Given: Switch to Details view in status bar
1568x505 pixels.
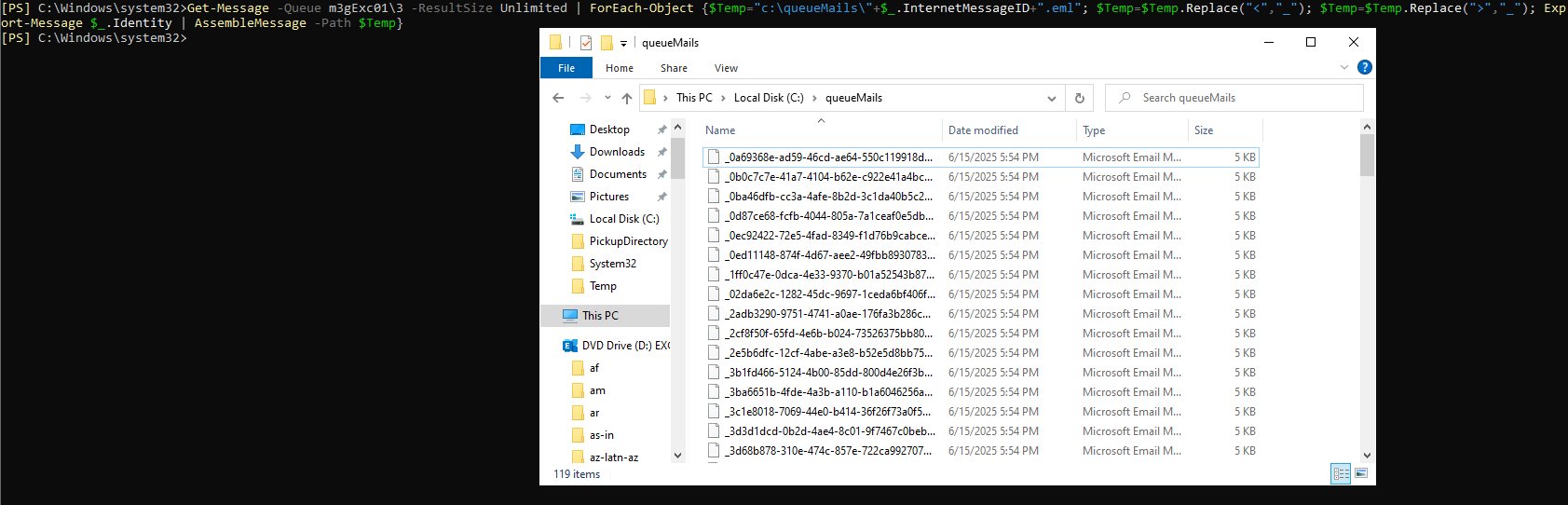Looking at the screenshot, I should tap(1342, 473).
